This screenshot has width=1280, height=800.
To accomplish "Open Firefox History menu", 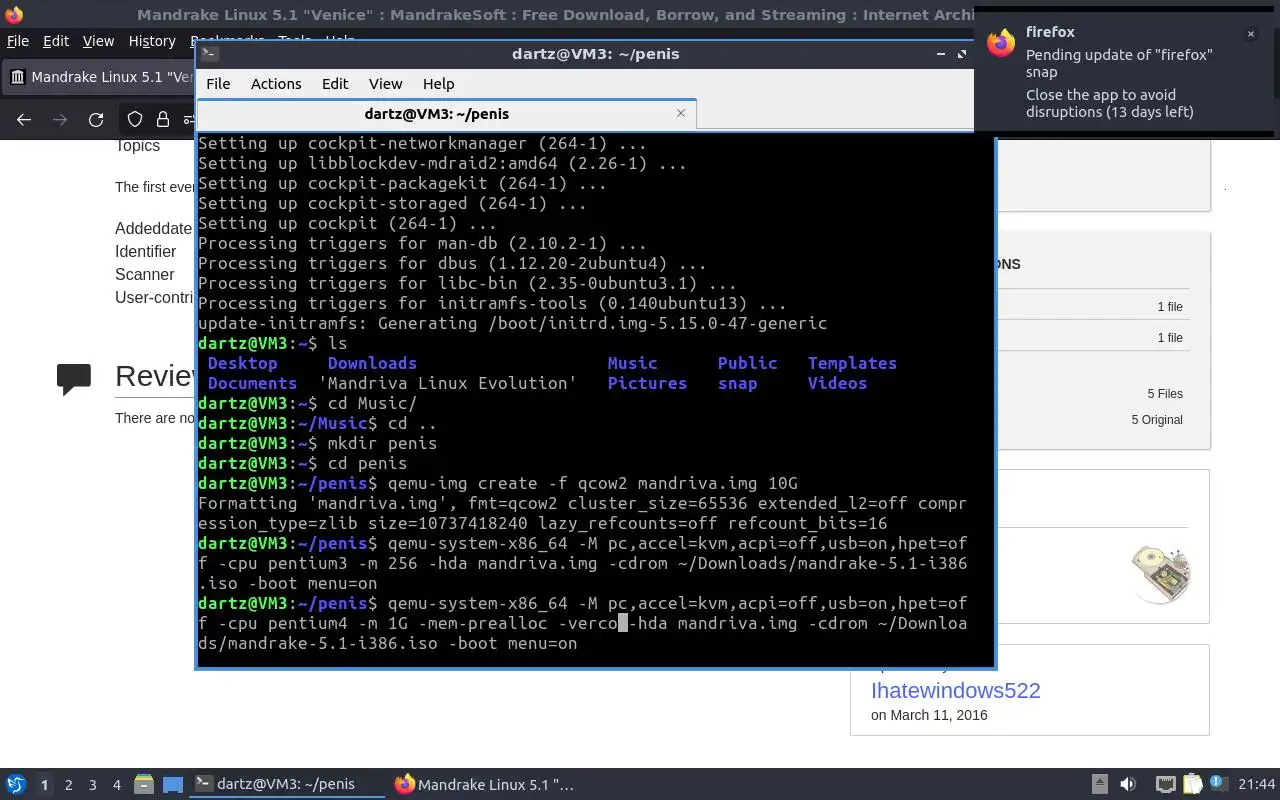I will tap(152, 41).
